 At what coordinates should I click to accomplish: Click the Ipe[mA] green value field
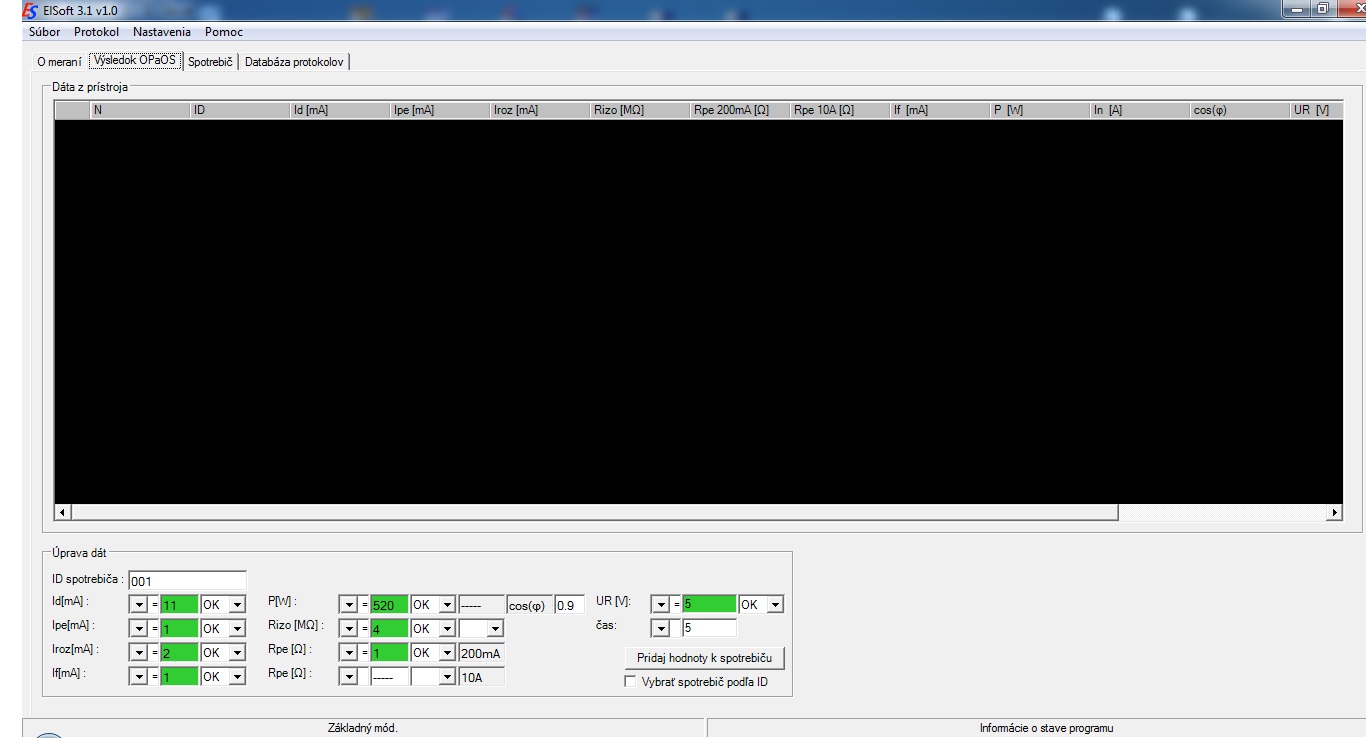(x=179, y=628)
